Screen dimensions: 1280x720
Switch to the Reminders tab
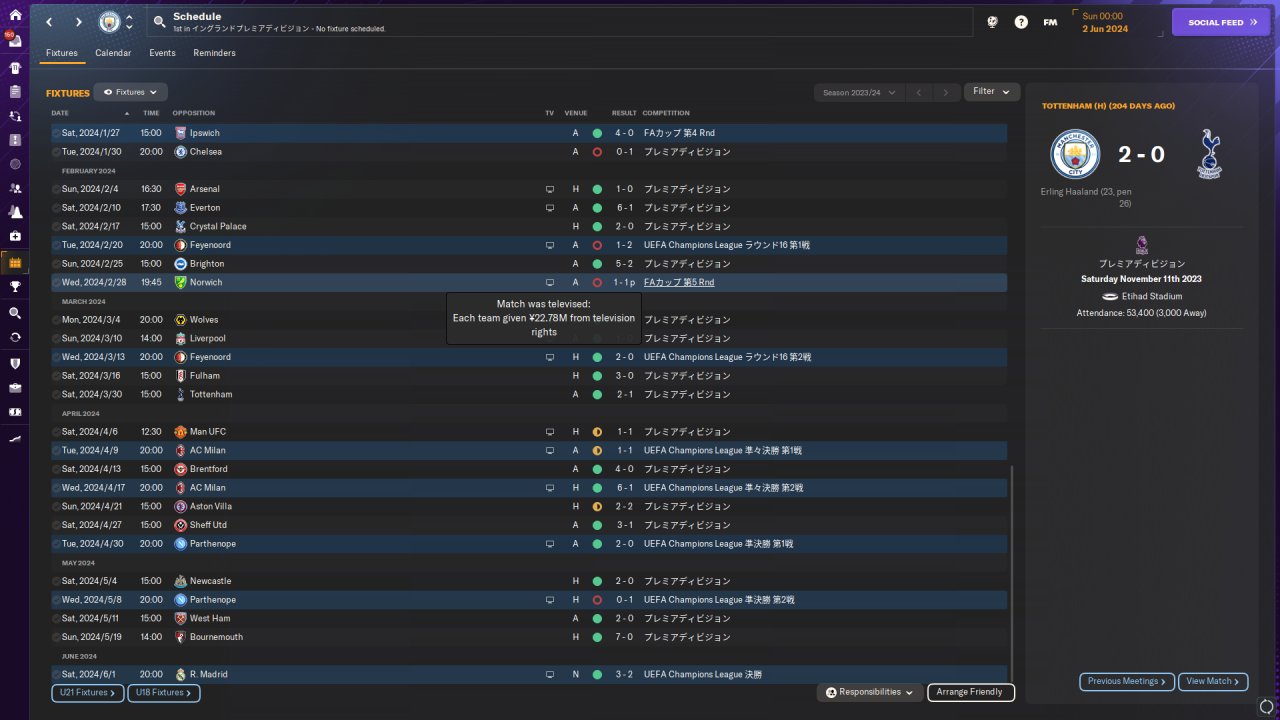point(214,53)
